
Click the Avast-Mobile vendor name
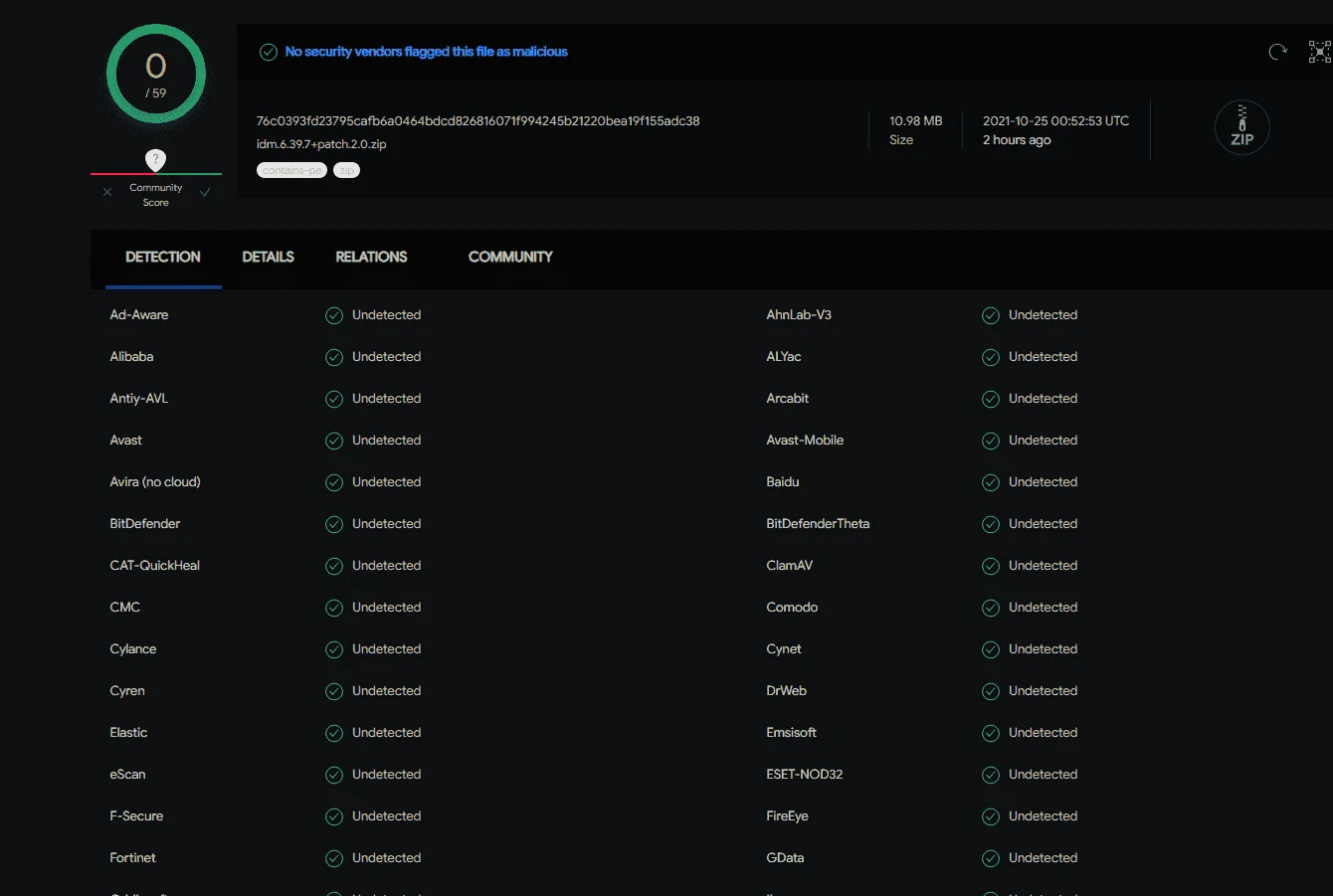click(805, 441)
